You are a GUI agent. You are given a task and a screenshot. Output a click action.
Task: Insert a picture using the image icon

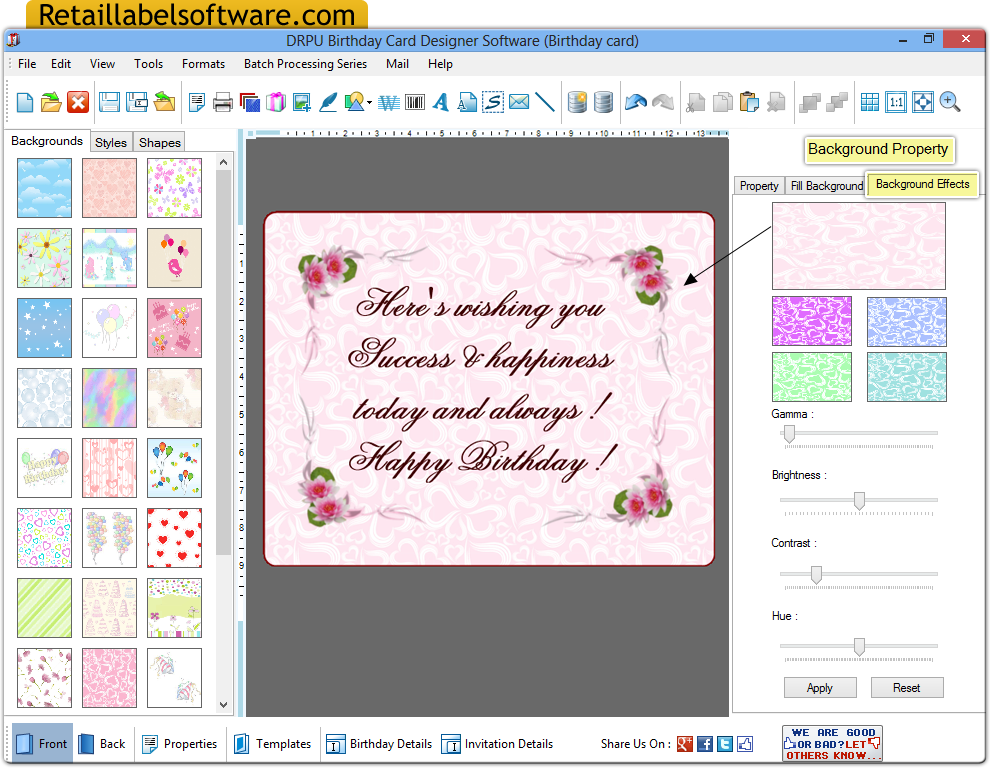pyautogui.click(x=302, y=102)
